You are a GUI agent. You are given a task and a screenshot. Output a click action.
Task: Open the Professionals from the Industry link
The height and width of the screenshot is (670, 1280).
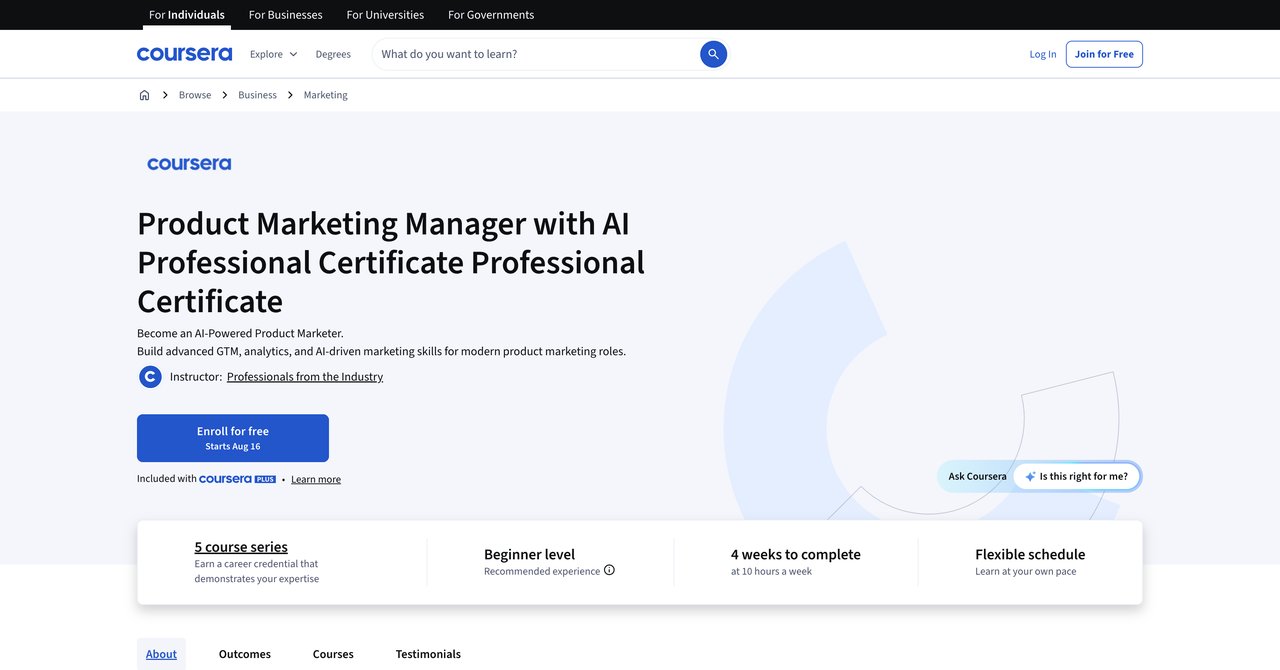click(x=305, y=377)
